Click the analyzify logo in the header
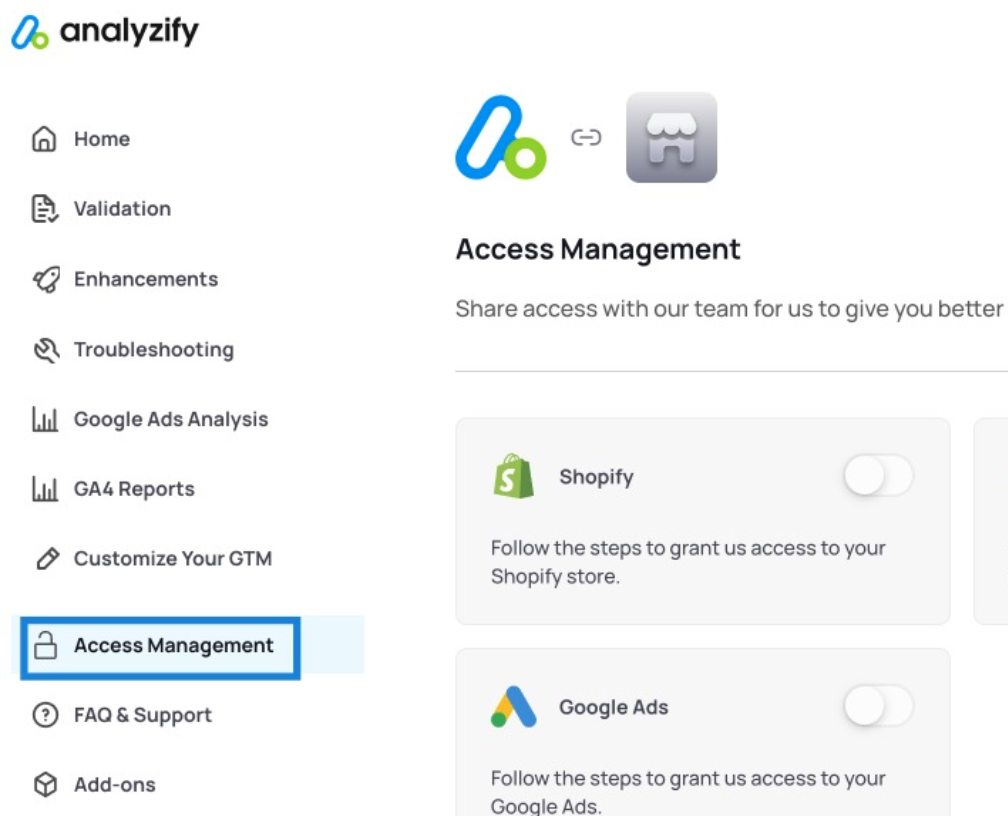 tap(105, 31)
